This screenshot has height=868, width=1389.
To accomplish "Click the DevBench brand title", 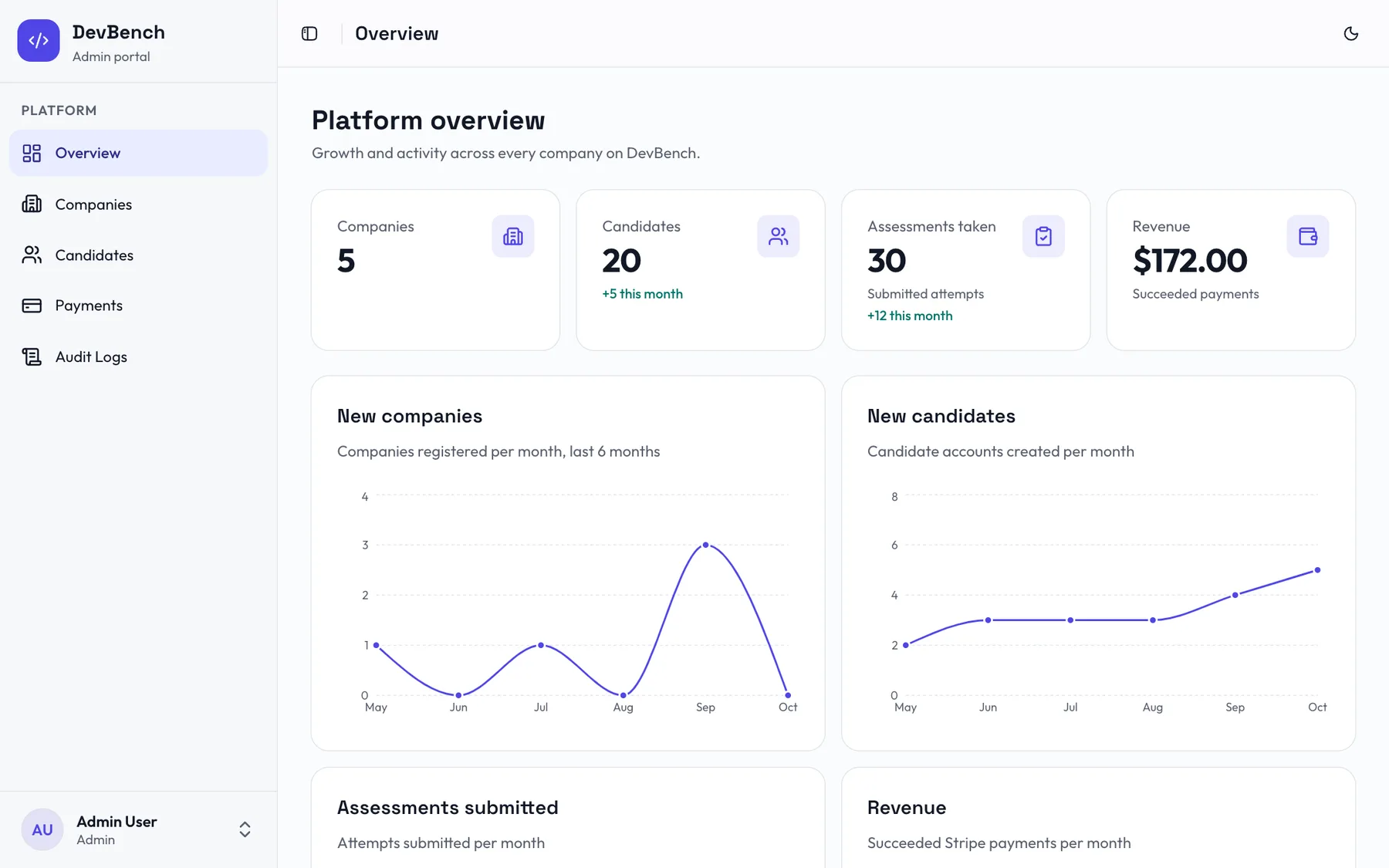I will 119,32.
